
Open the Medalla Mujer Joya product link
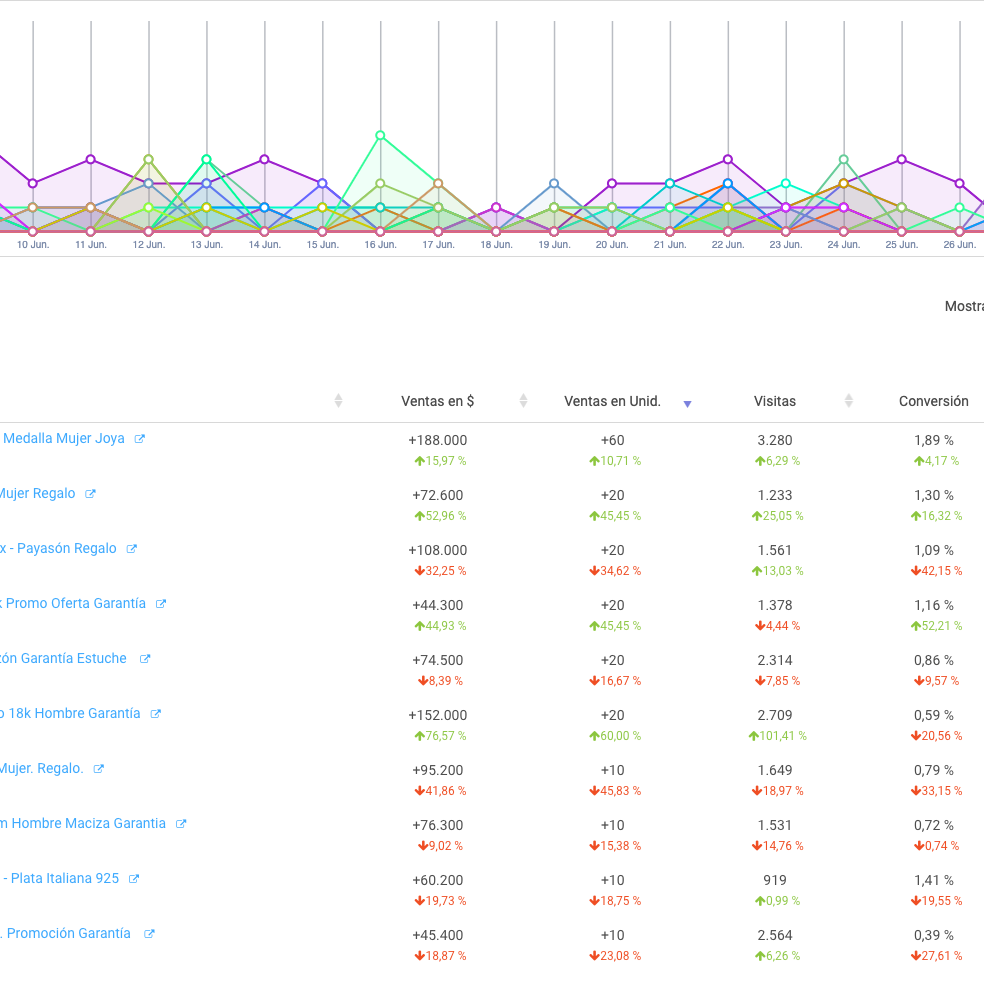click(63, 438)
